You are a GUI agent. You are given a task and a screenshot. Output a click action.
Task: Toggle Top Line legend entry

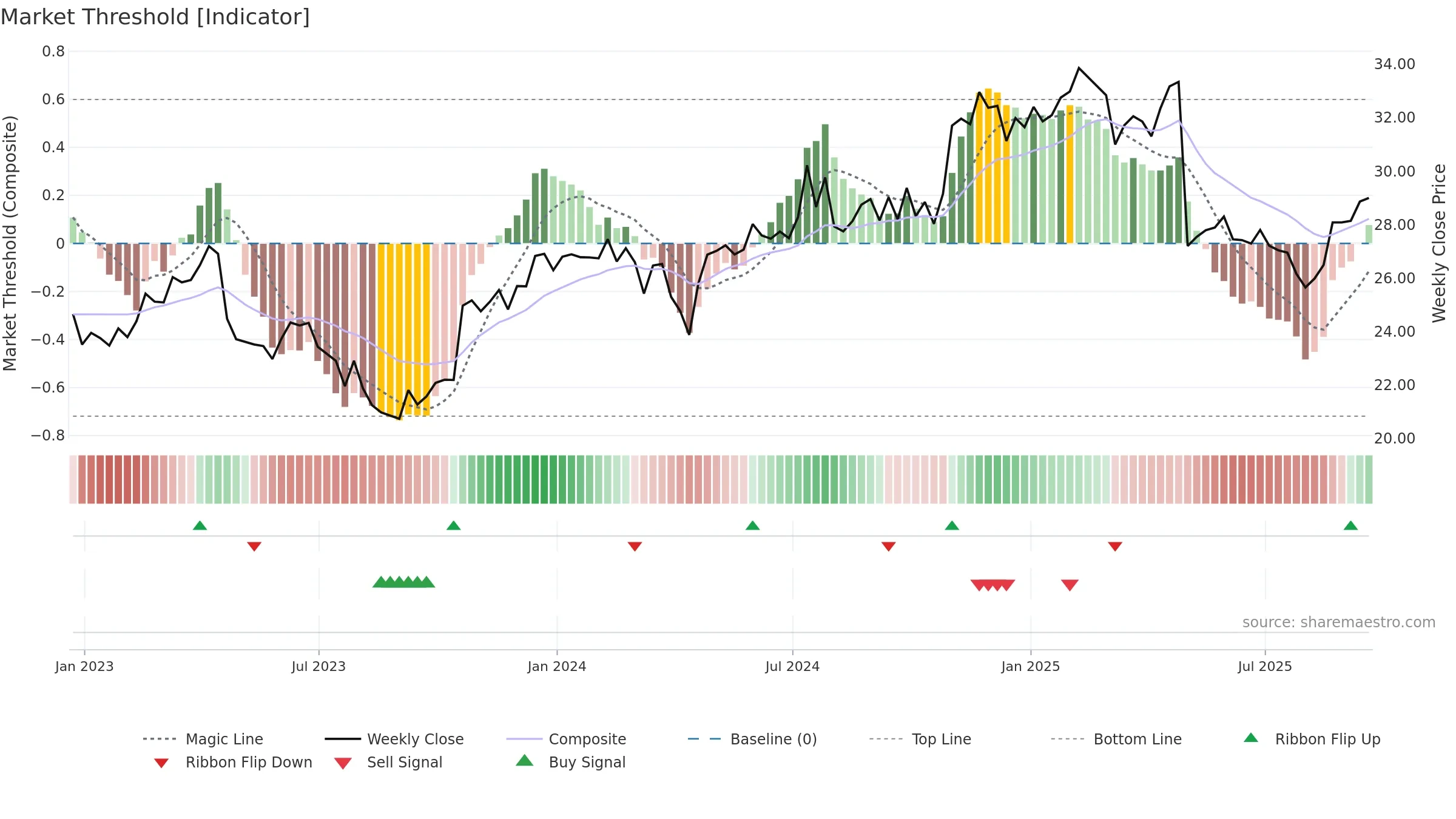920,739
